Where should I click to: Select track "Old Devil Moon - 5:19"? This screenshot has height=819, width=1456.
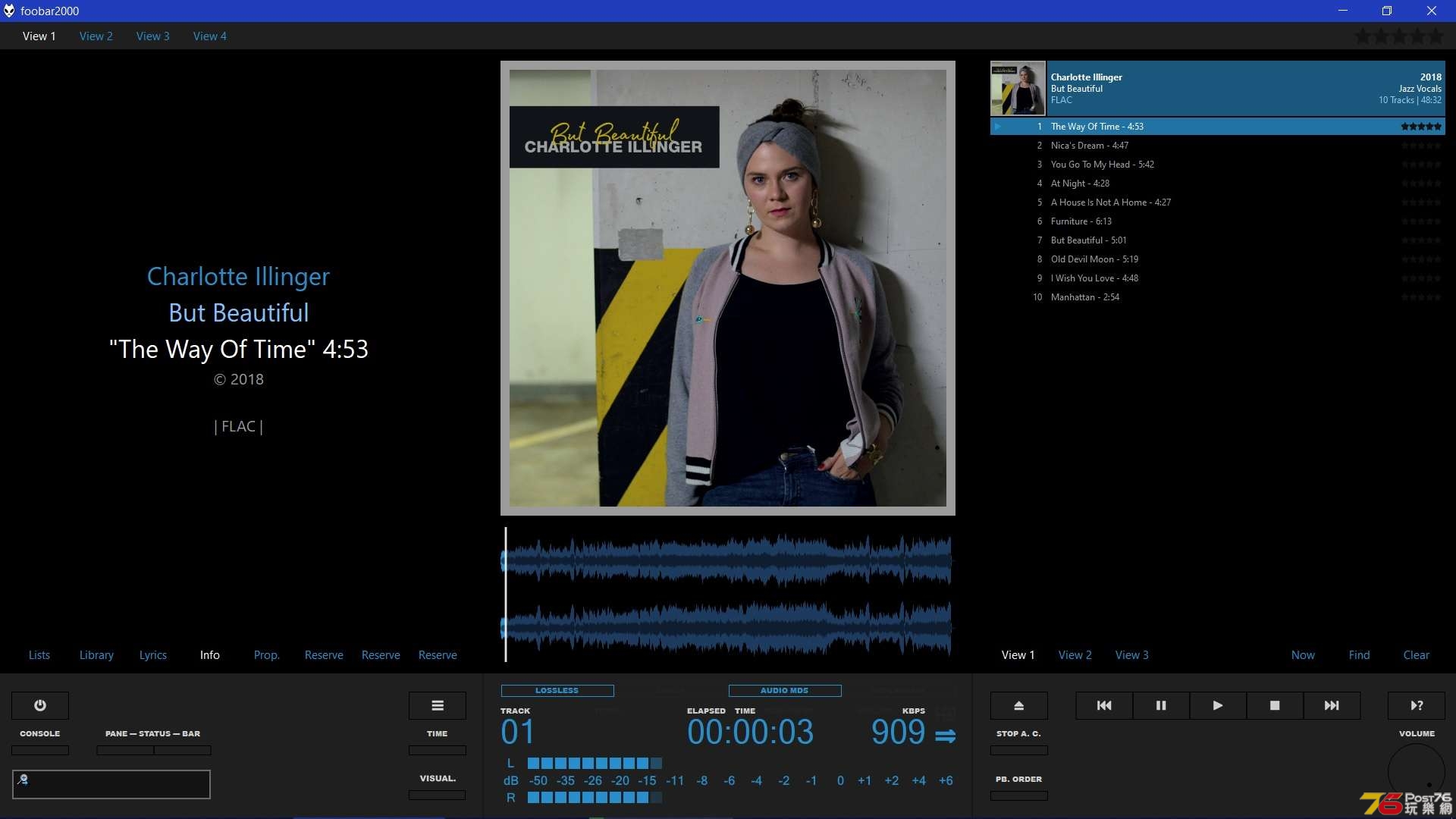(1218, 259)
